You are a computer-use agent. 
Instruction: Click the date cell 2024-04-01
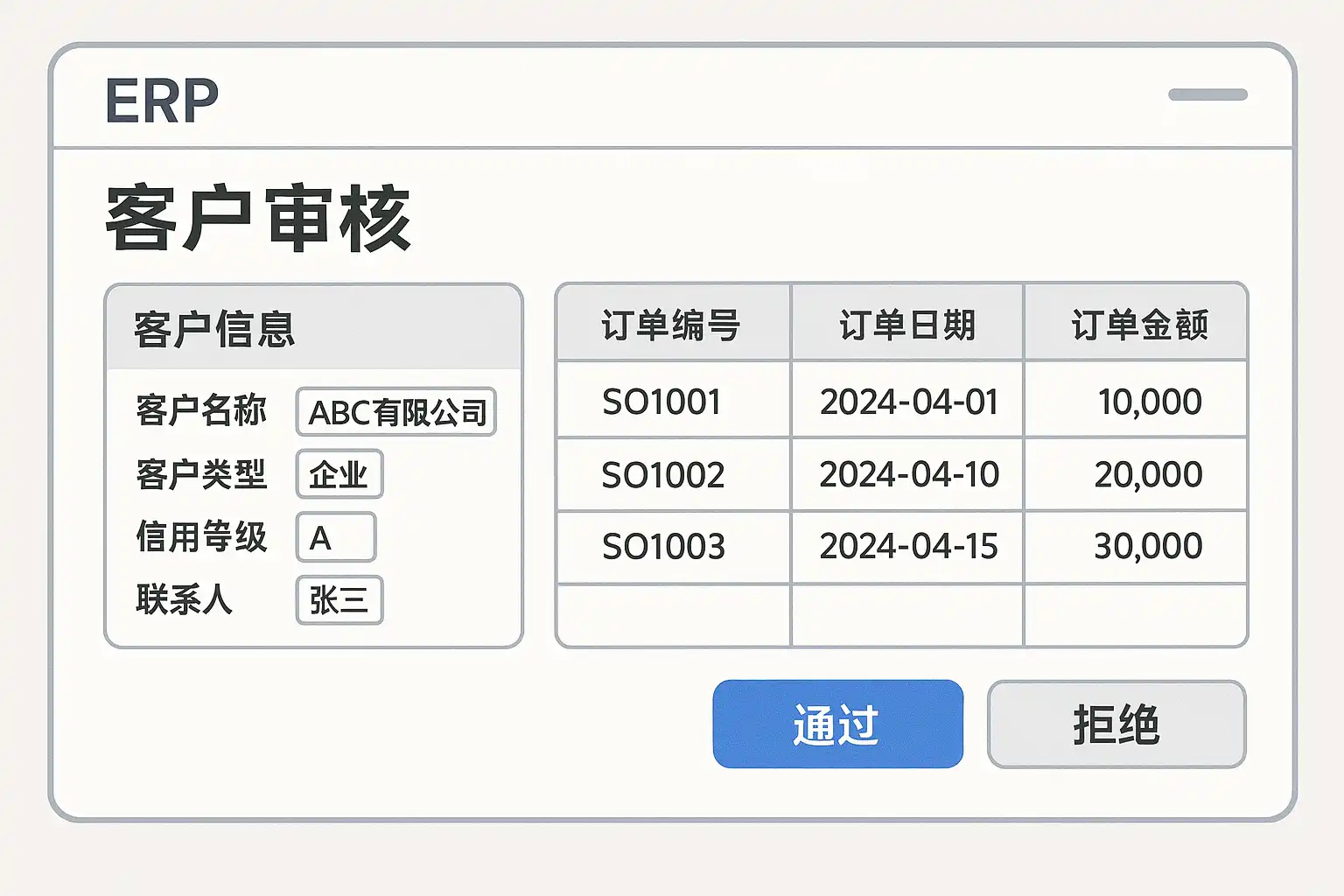pyautogui.click(x=909, y=402)
